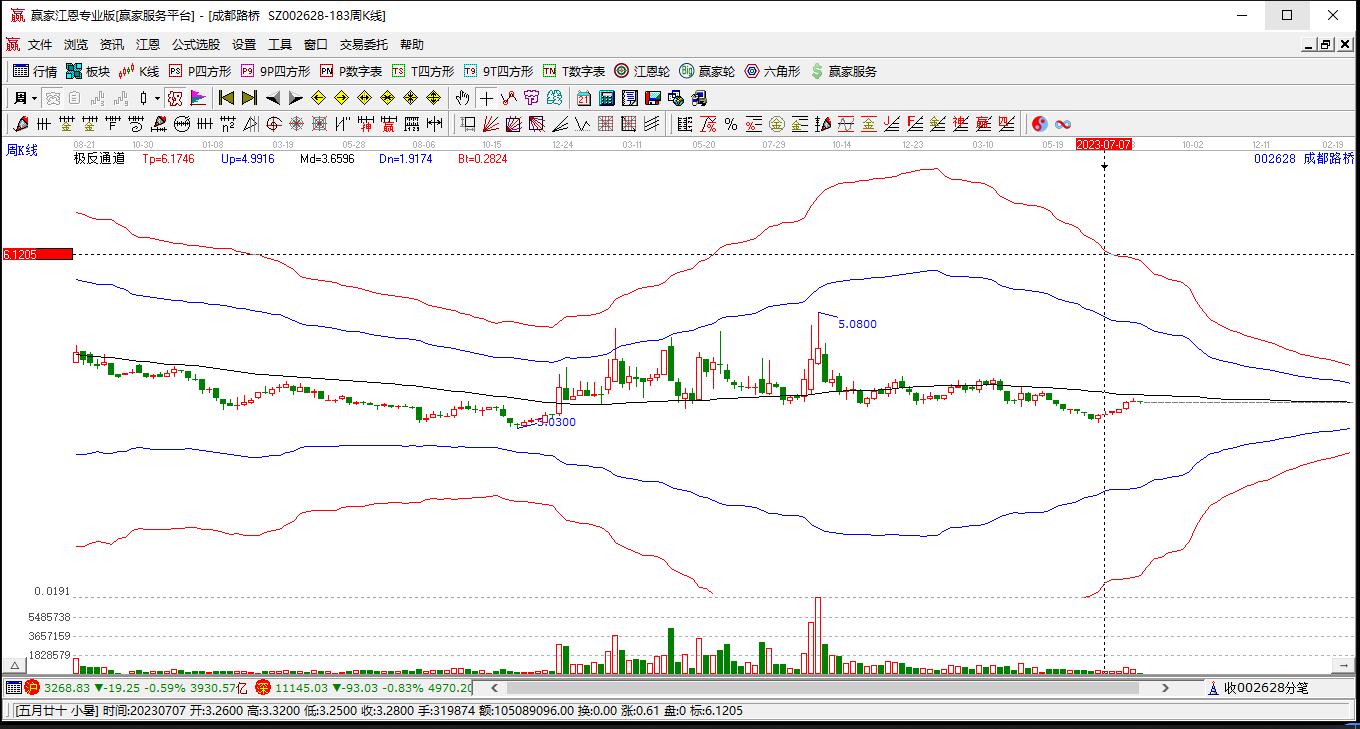Click the 6.1205 red price marker
Screen dimensions: 1360x729
tap(38, 255)
